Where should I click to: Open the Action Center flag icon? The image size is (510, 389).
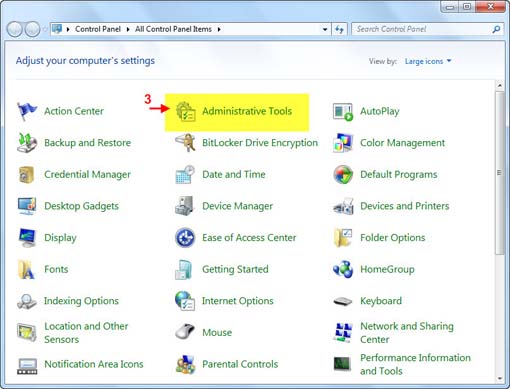(27, 111)
